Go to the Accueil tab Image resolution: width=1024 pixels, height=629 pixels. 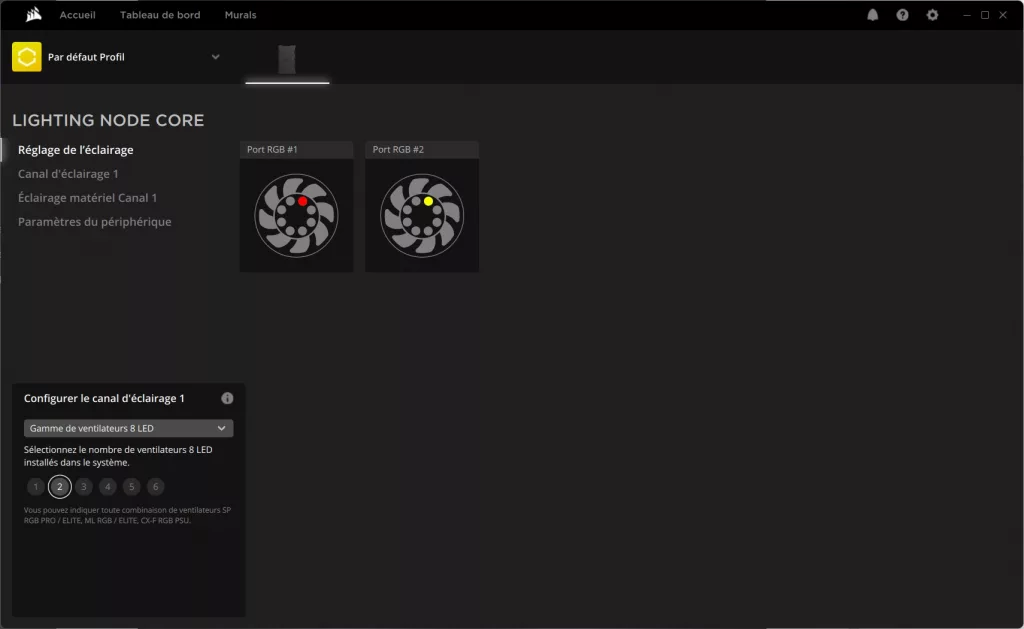pos(78,15)
